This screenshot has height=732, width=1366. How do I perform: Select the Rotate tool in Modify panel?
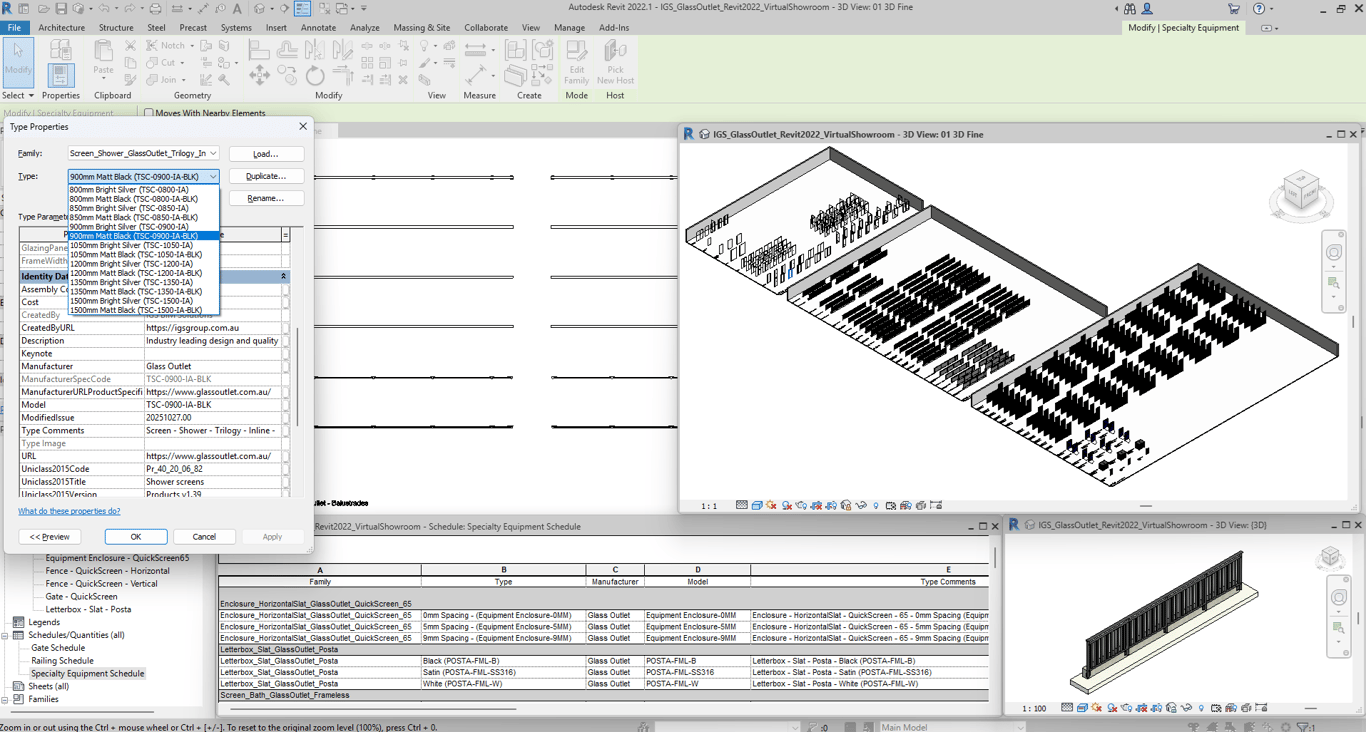click(x=315, y=76)
